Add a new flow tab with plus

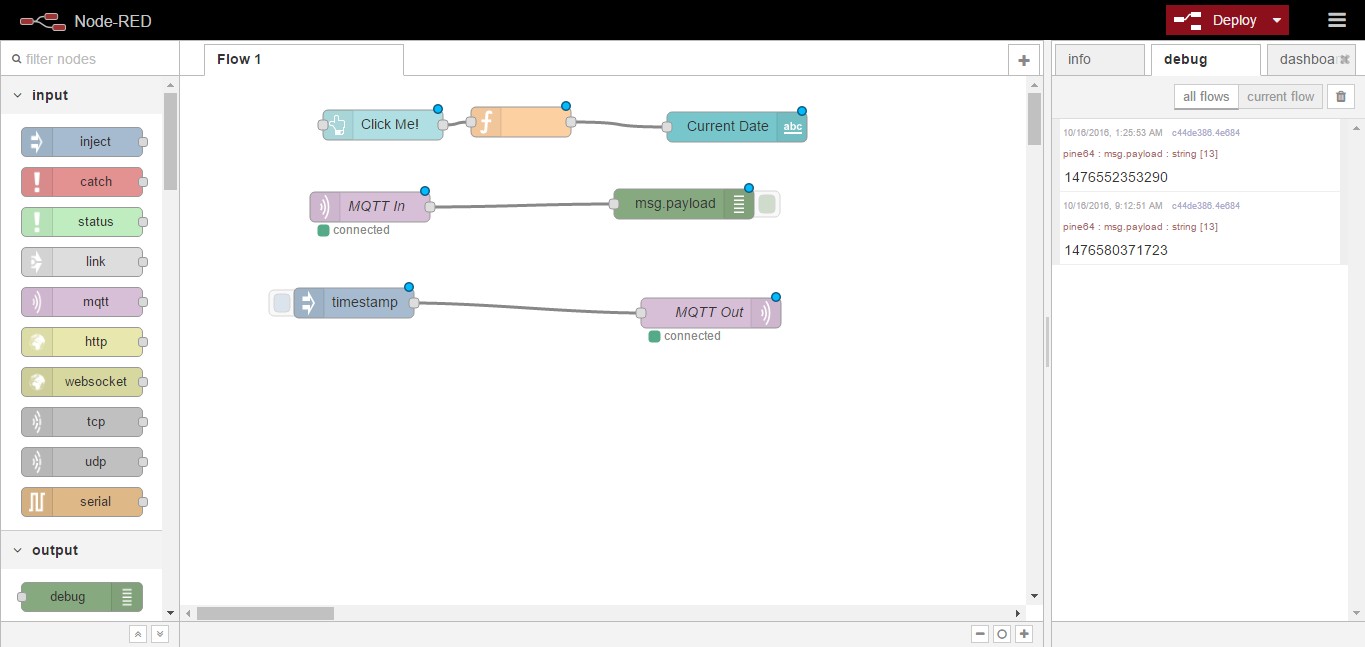point(1023,60)
